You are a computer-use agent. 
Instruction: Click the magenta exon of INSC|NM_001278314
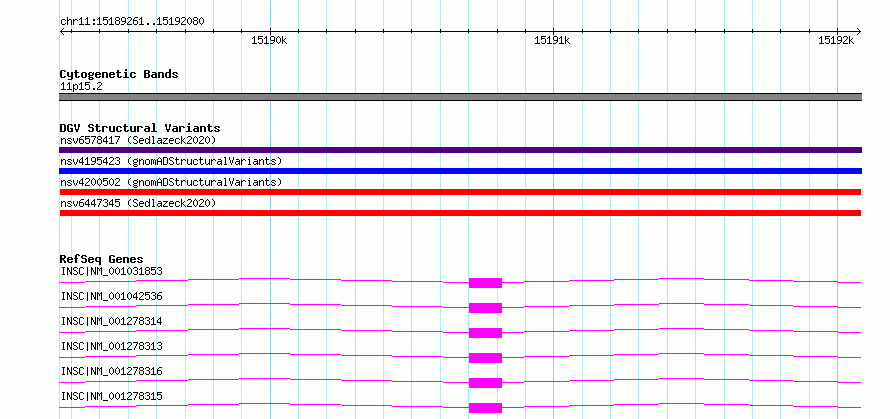pyautogui.click(x=485, y=333)
